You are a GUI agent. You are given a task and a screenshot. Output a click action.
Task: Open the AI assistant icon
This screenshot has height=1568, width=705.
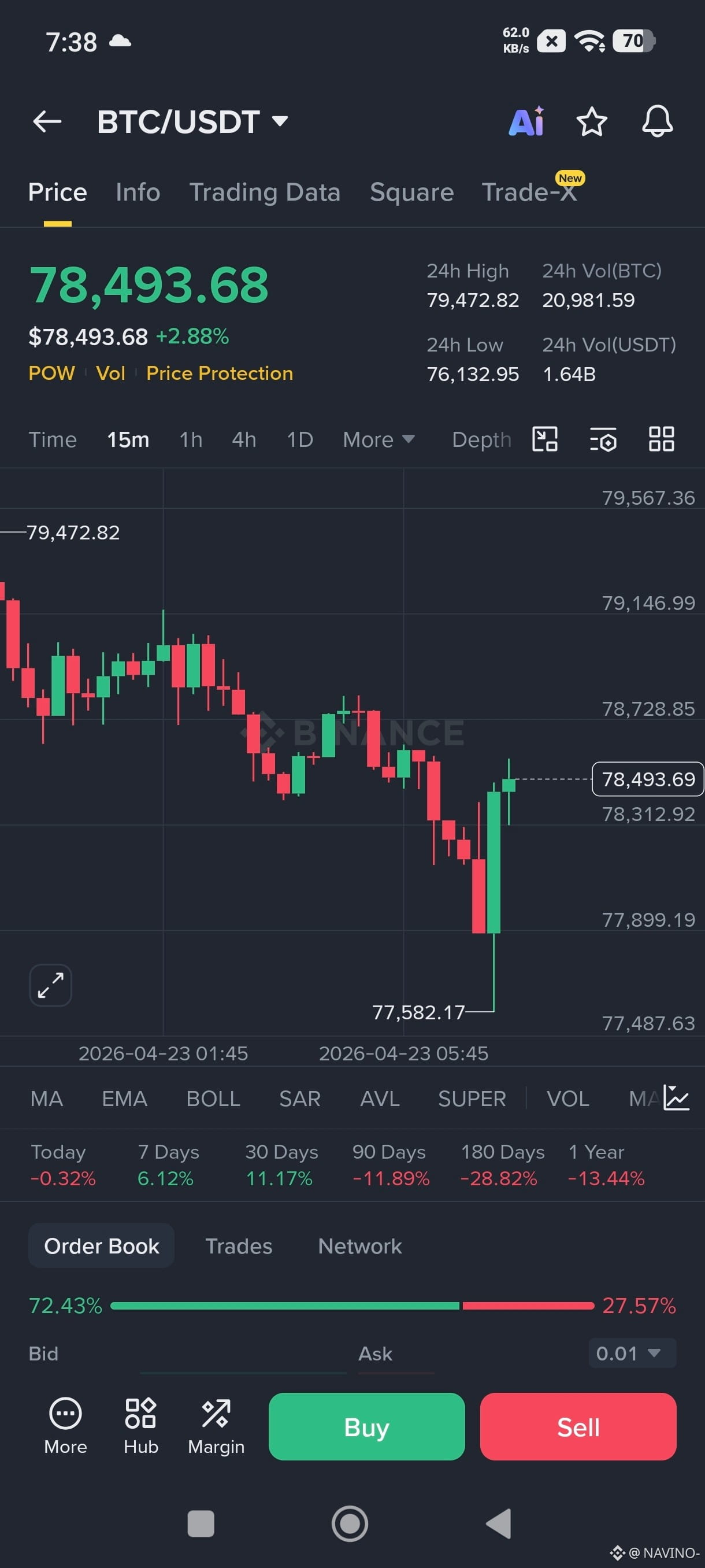pos(526,122)
